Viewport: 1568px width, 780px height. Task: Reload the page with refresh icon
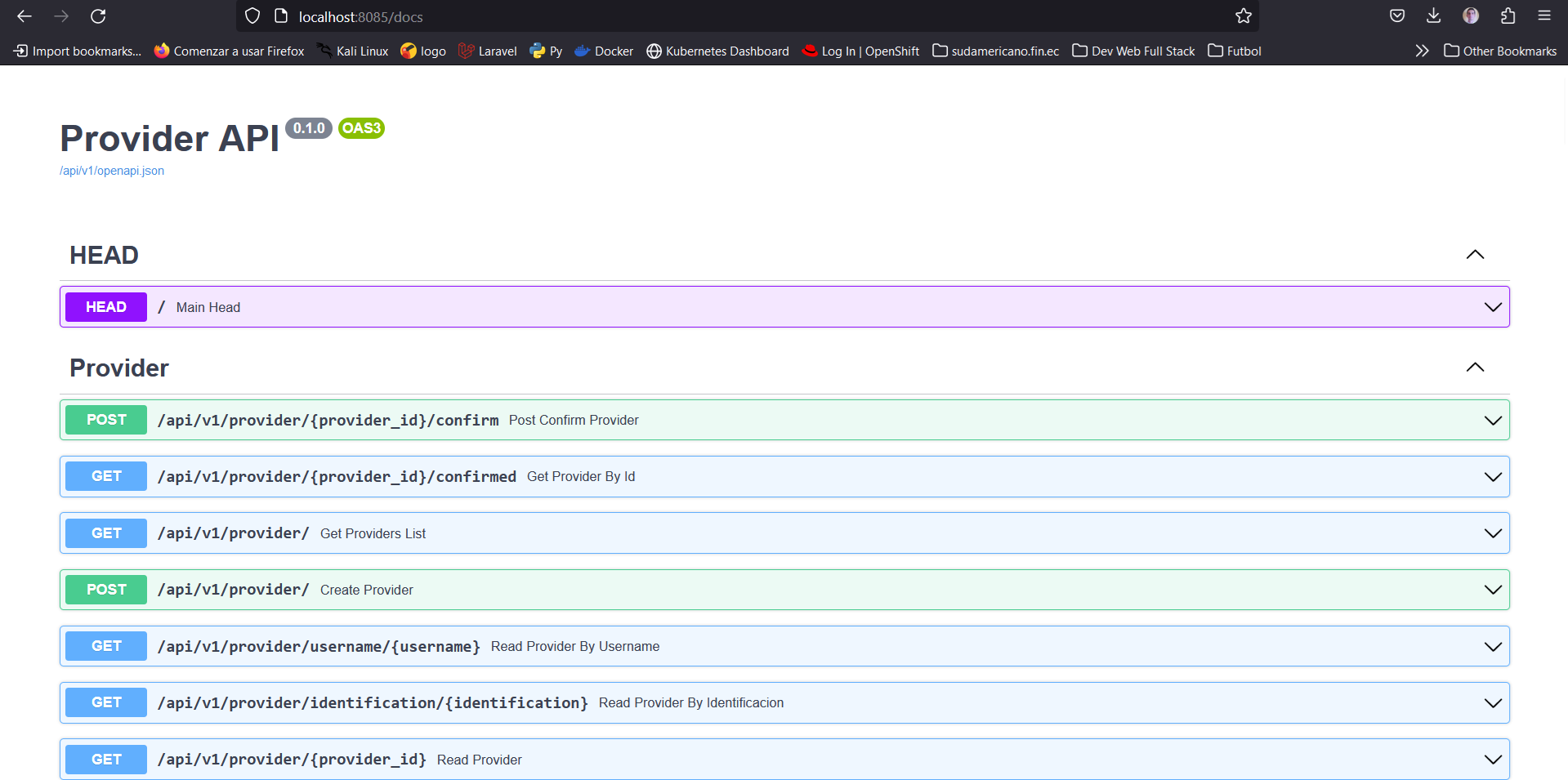pyautogui.click(x=98, y=16)
